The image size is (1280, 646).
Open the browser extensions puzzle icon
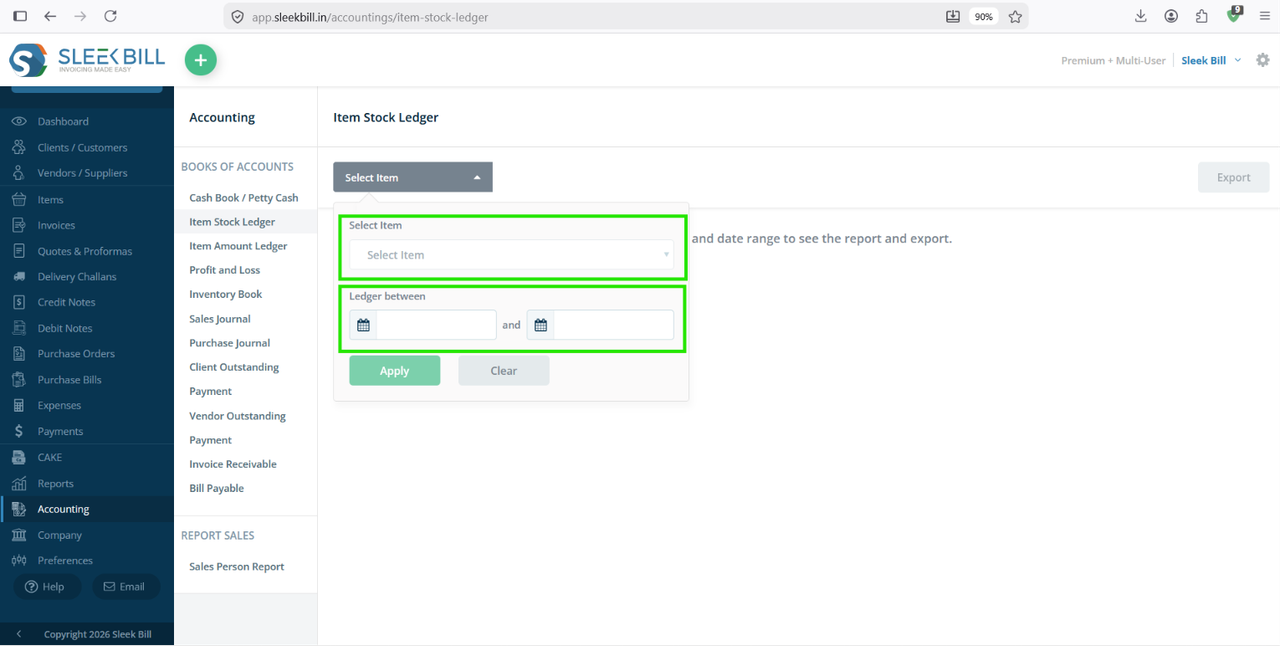click(x=1202, y=16)
